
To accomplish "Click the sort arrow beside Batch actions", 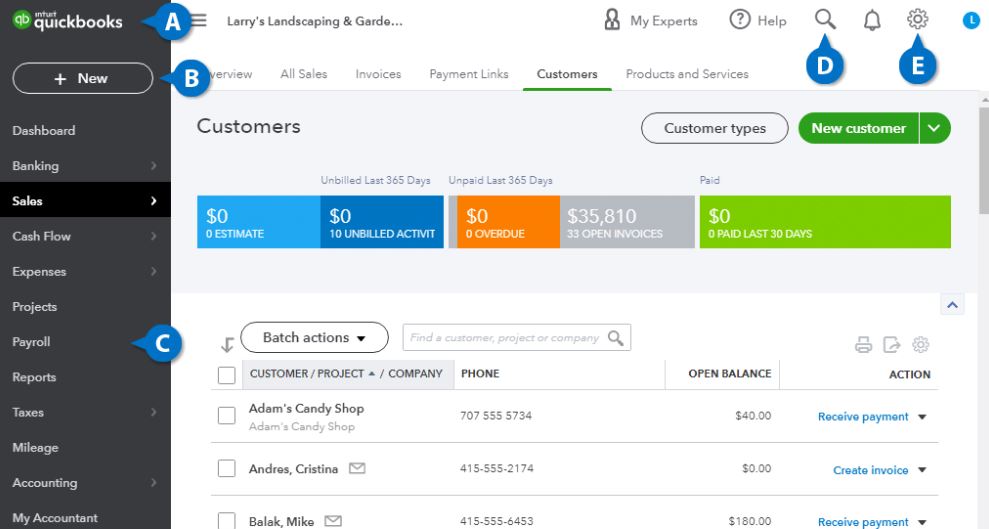I will click(227, 344).
